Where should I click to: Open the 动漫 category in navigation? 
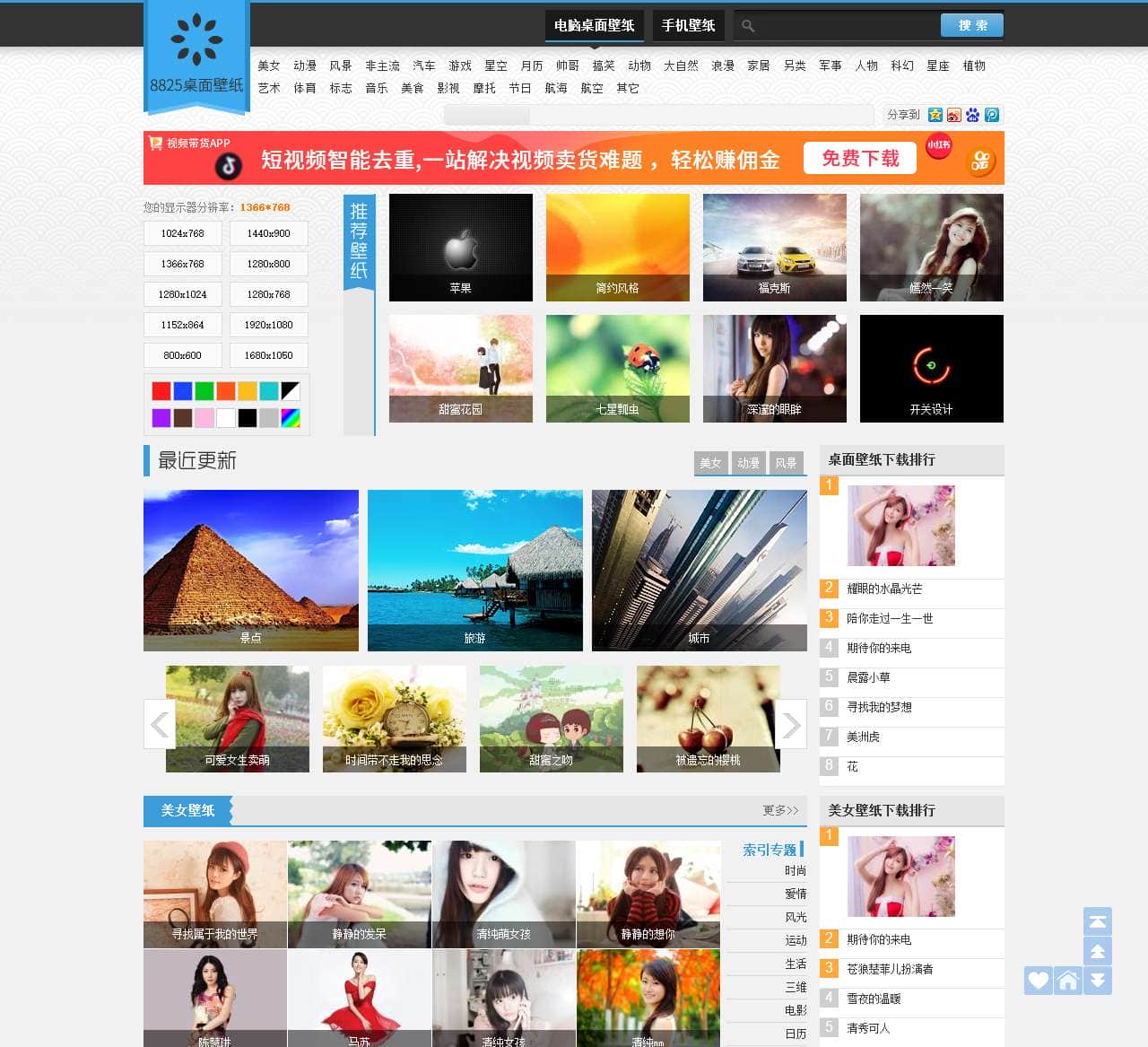click(x=305, y=65)
